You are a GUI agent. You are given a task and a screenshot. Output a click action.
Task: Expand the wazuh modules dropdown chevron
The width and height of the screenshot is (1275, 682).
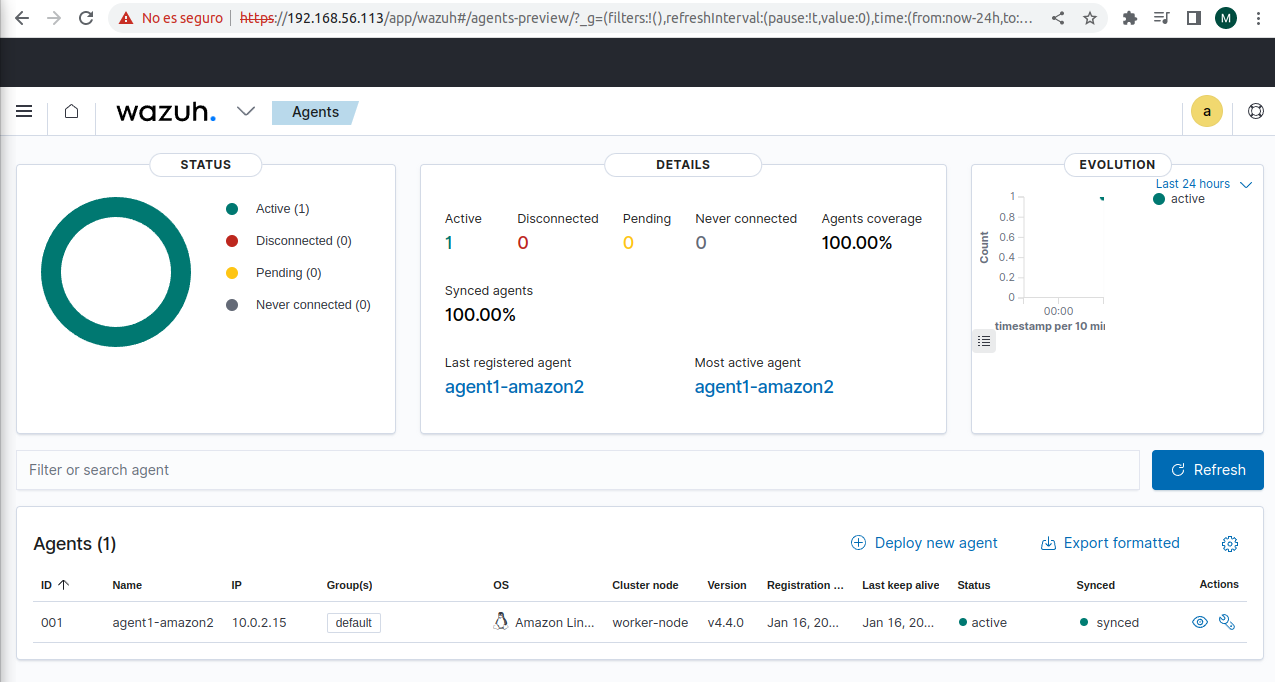click(x=246, y=111)
